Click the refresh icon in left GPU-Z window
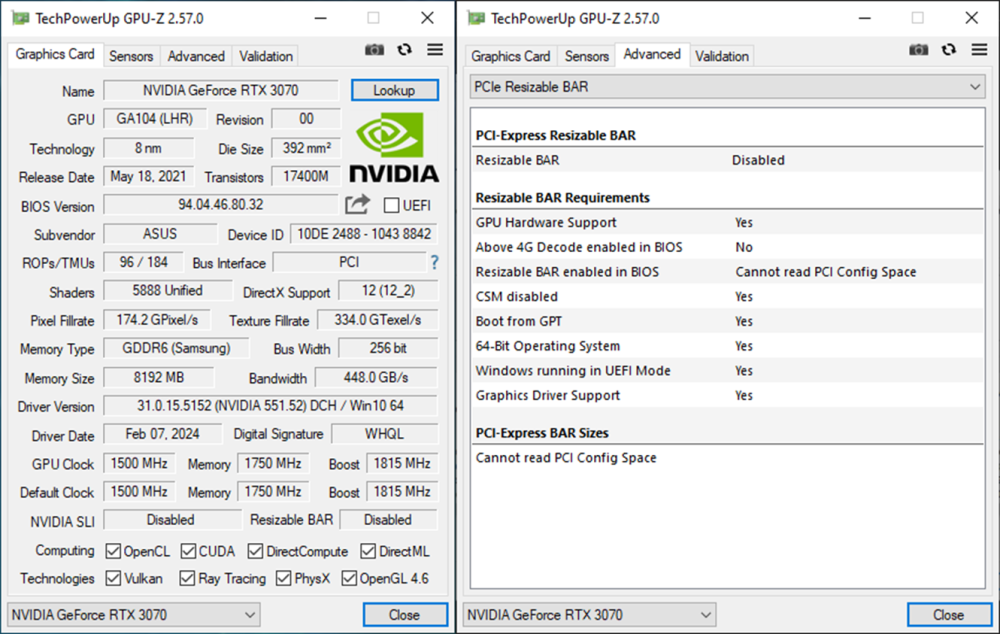 (x=404, y=50)
